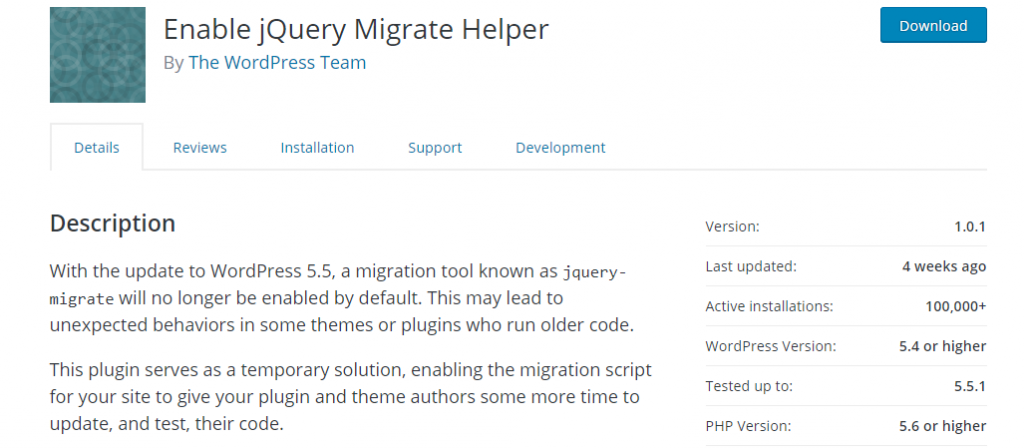Image resolution: width=1024 pixels, height=448 pixels.
Task: Select the Details tab
Action: (97, 148)
